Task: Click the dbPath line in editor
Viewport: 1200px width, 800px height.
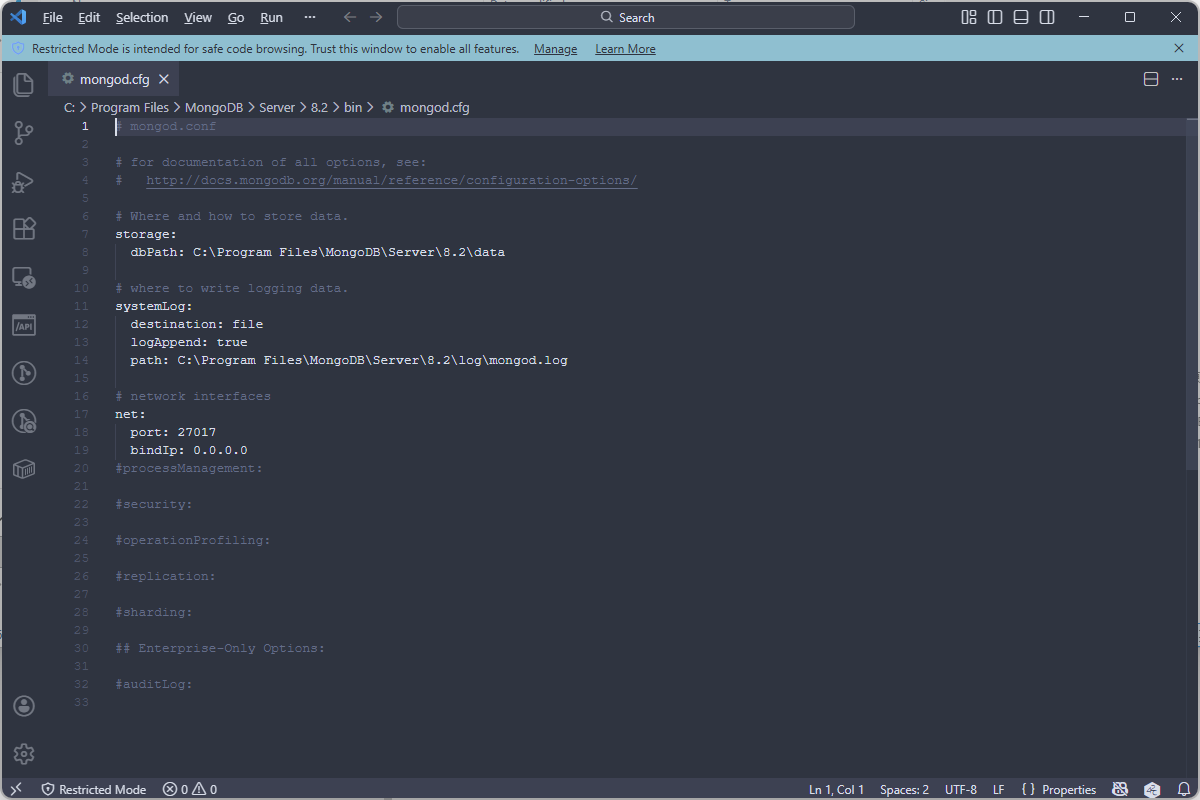Action: pyautogui.click(x=317, y=252)
